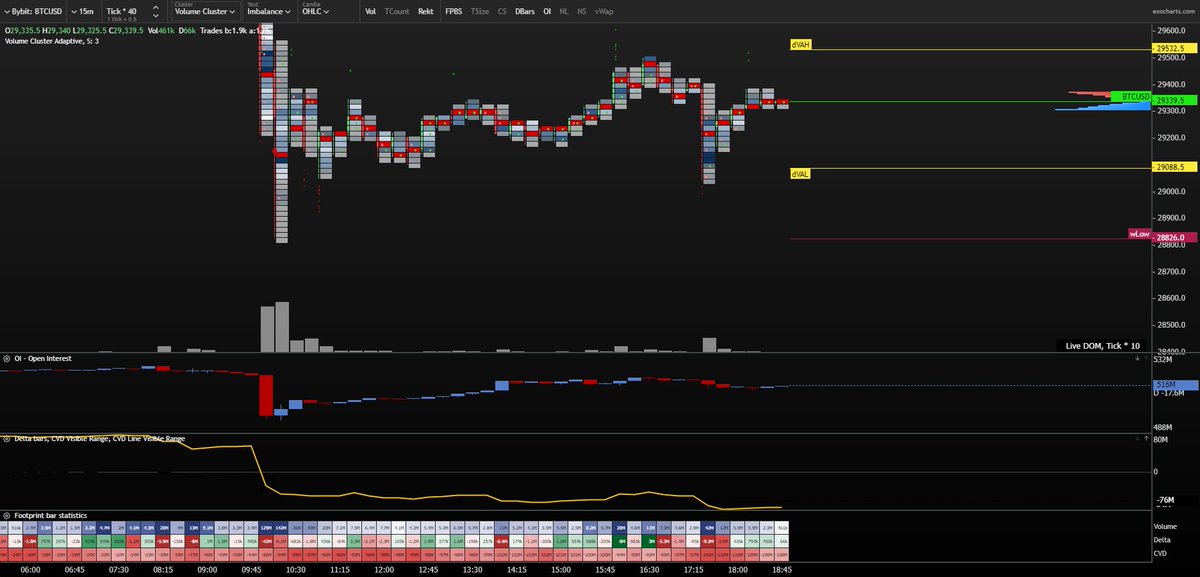
Task: Click the red ask depth DOM histogram
Action: coord(1090,93)
